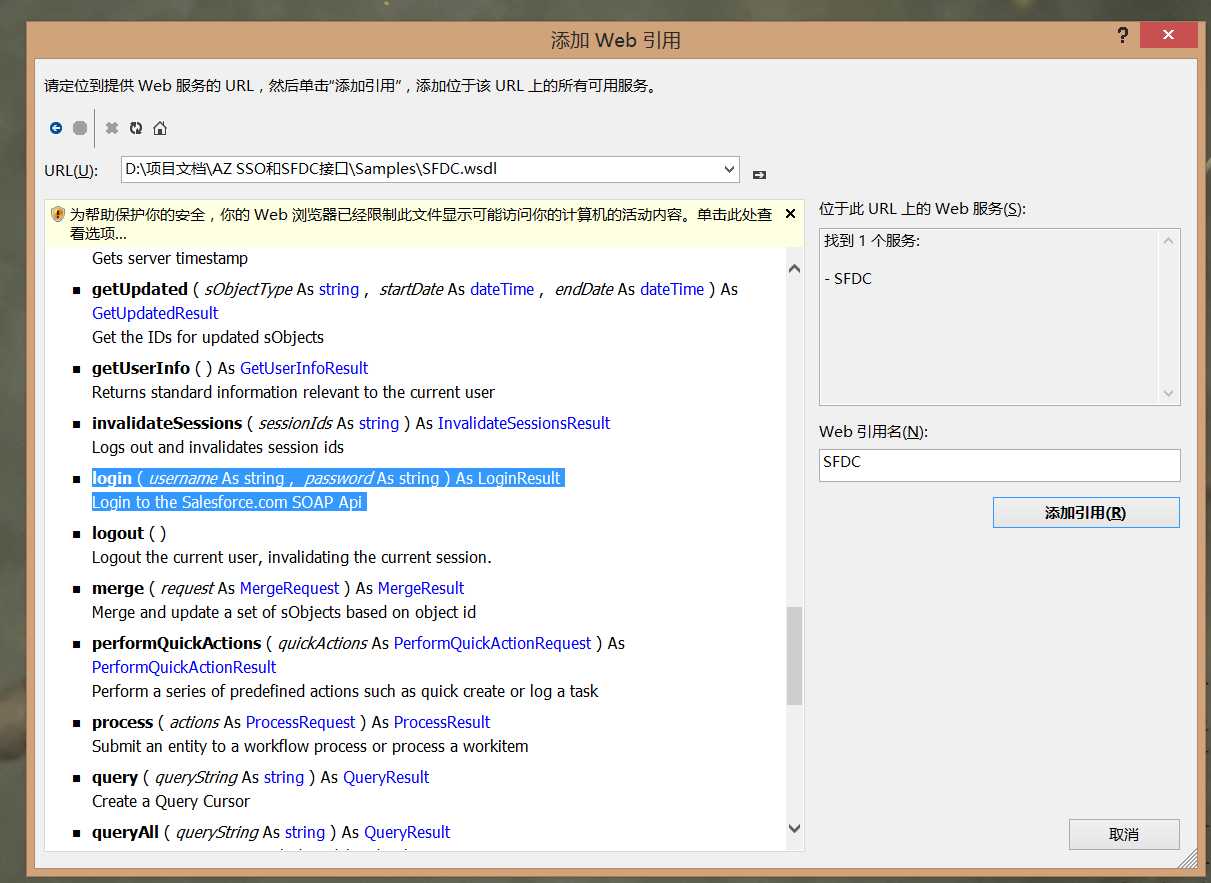Click the dateTime link after endDate
Image resolution: width=1211 pixels, height=883 pixels.
point(672,289)
